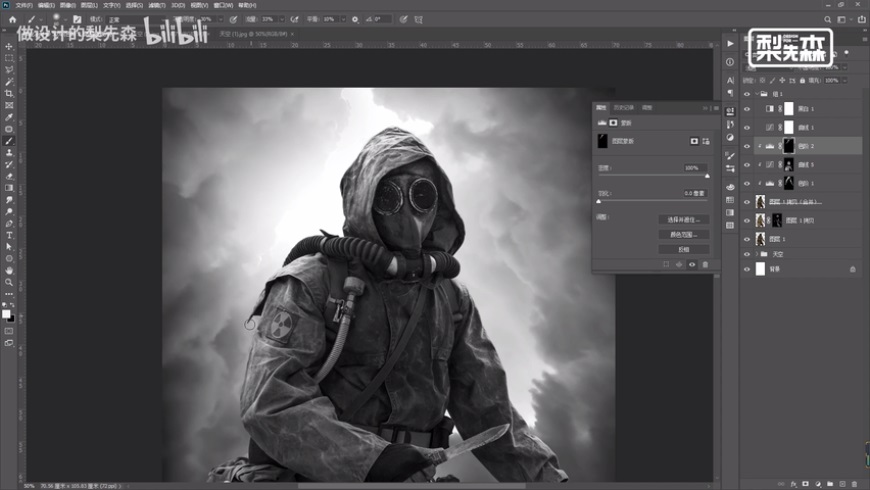Open the smoothing 10% dropdown
This screenshot has height=490, width=870.
pyautogui.click(x=343, y=19)
